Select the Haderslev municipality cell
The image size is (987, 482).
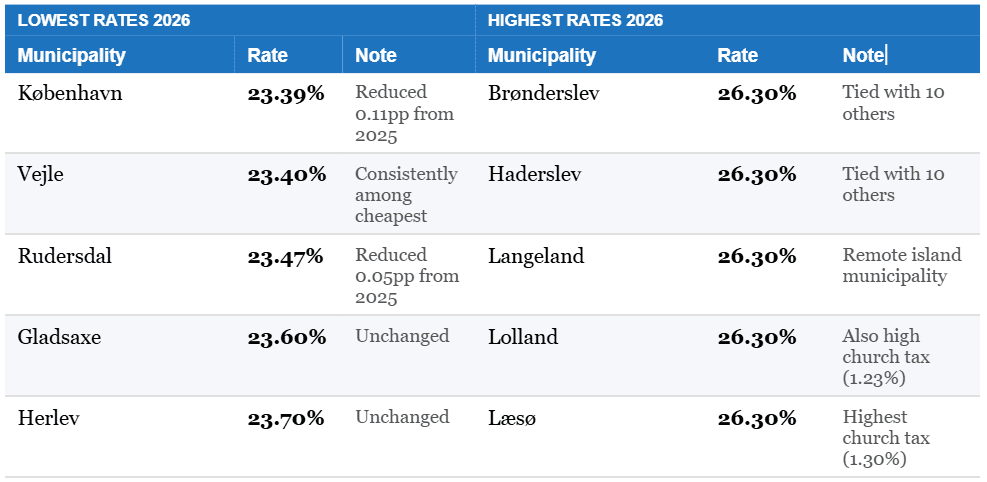pos(535,174)
